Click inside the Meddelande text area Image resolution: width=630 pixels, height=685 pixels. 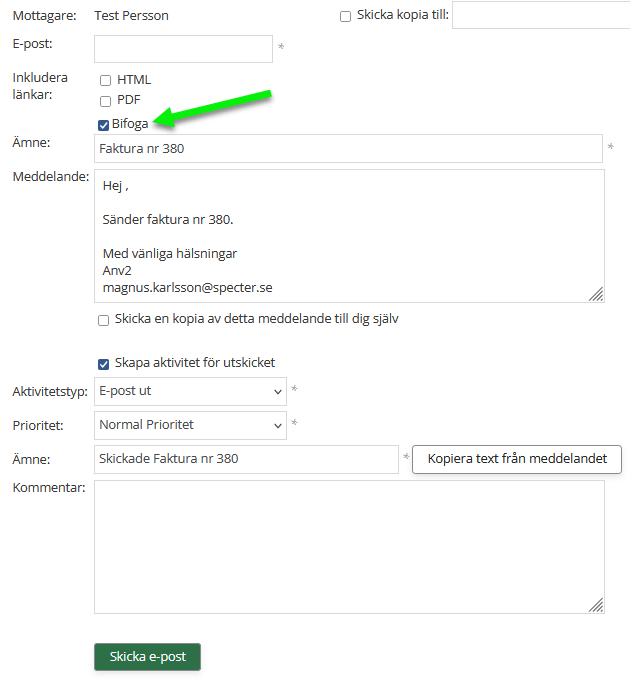(348, 235)
